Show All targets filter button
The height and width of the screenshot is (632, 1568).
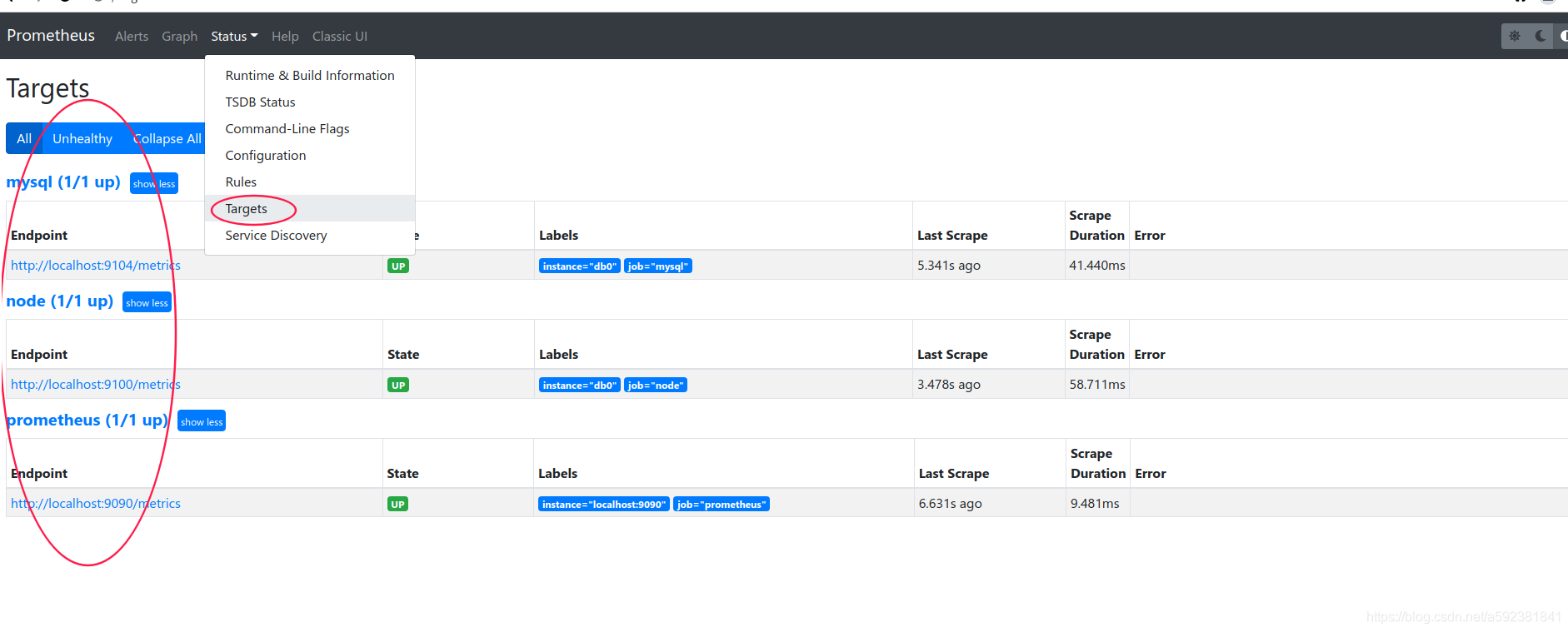point(24,138)
